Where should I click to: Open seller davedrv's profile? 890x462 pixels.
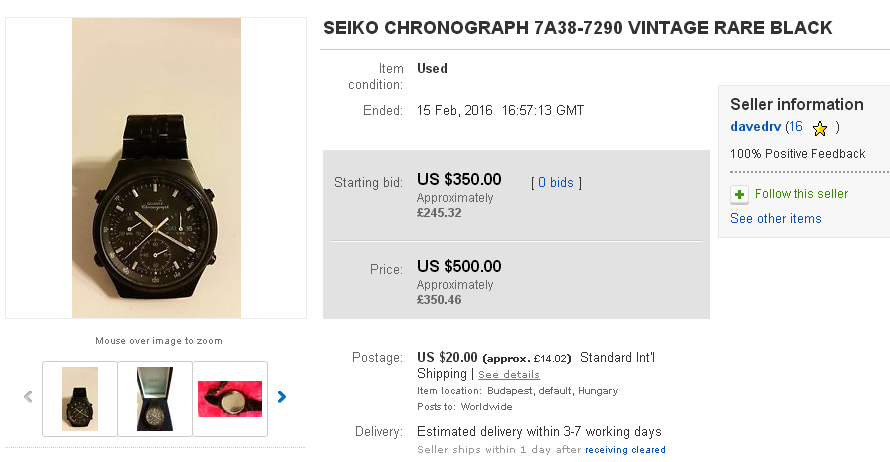point(755,127)
